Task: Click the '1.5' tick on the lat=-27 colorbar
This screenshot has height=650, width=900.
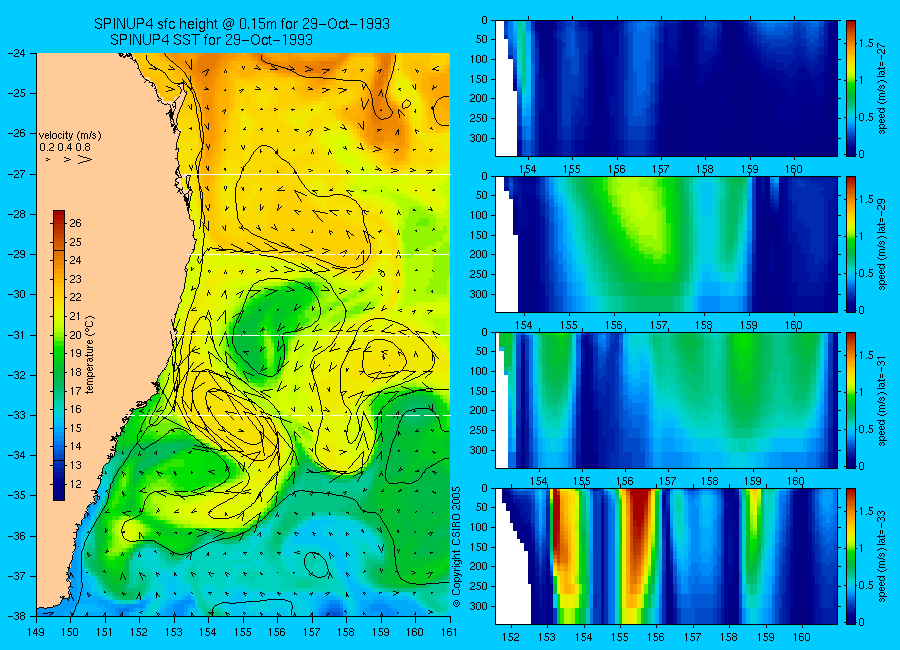Action: tap(866, 43)
